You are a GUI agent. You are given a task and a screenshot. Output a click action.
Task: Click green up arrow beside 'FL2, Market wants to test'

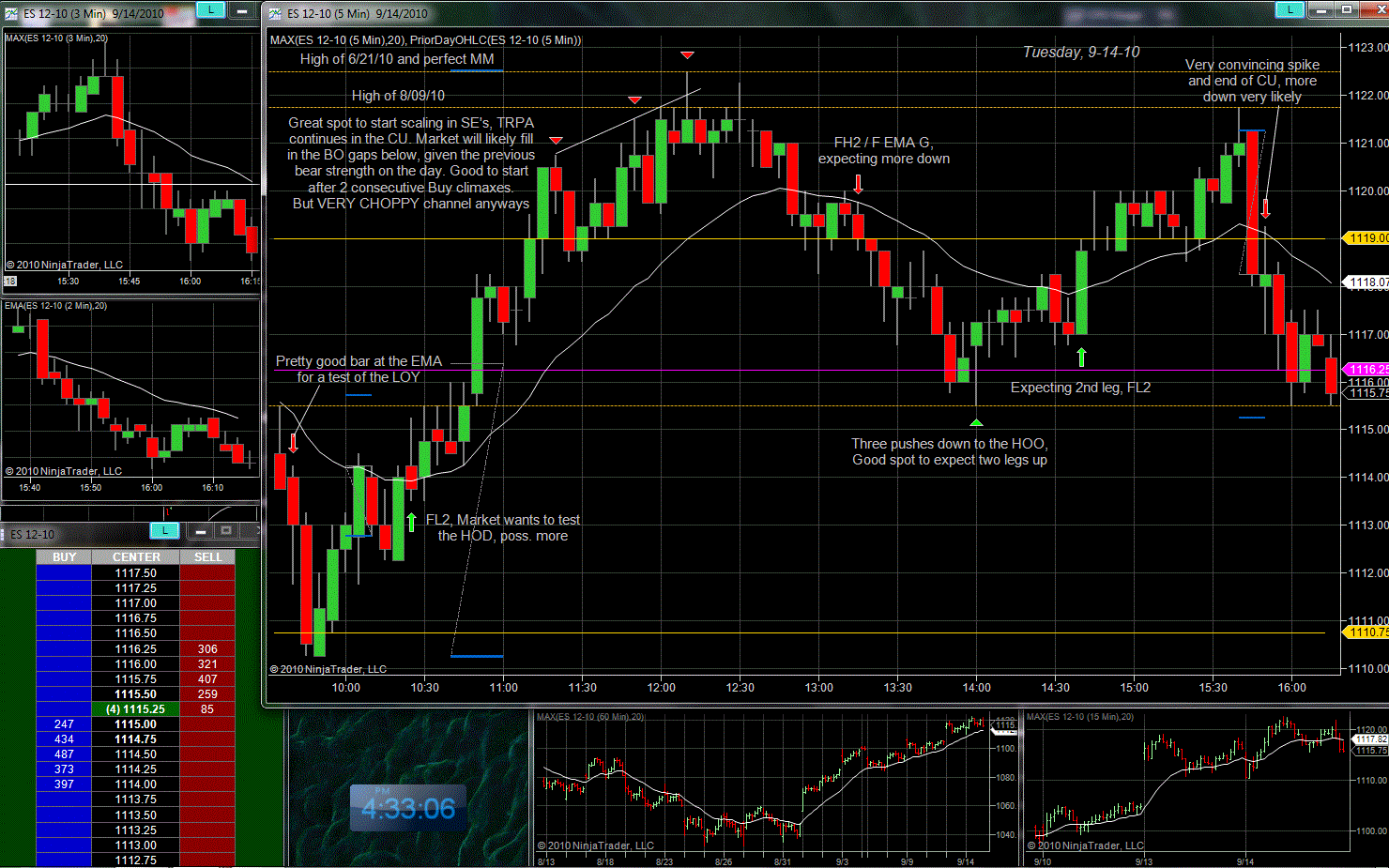tap(411, 522)
